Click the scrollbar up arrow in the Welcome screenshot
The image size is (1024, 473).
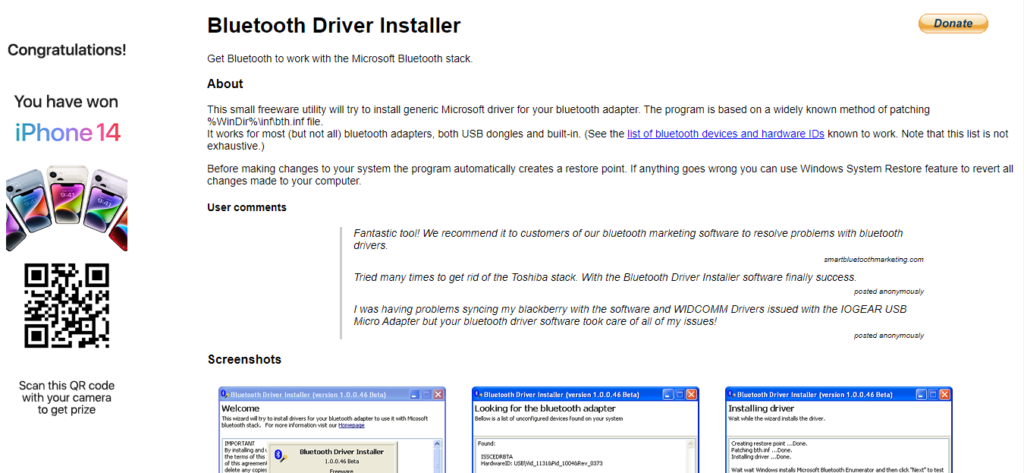438,443
